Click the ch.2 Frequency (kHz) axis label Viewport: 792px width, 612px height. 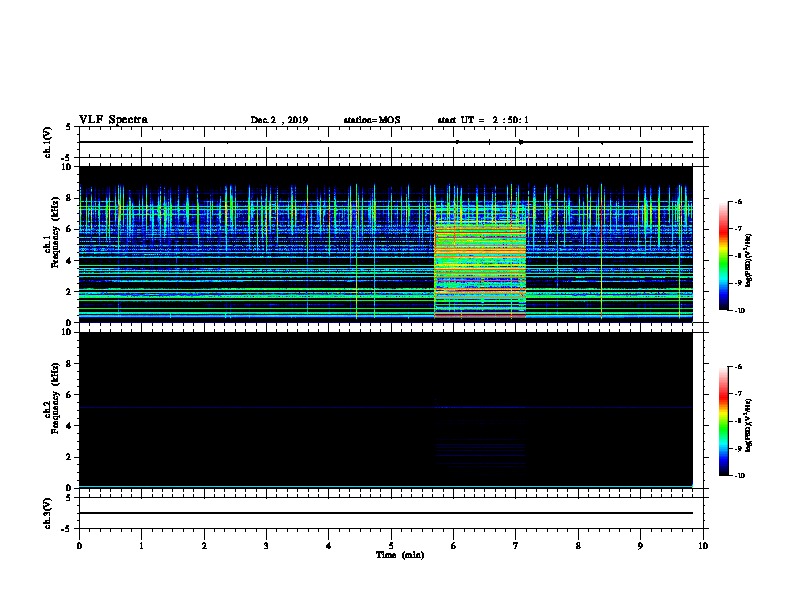pyautogui.click(x=51, y=398)
